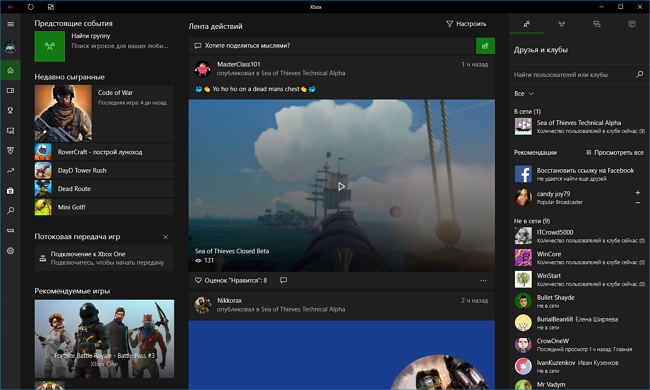The height and width of the screenshot is (390, 650).
Task: Open your profile avatar in sidebar
Action: tap(10, 47)
